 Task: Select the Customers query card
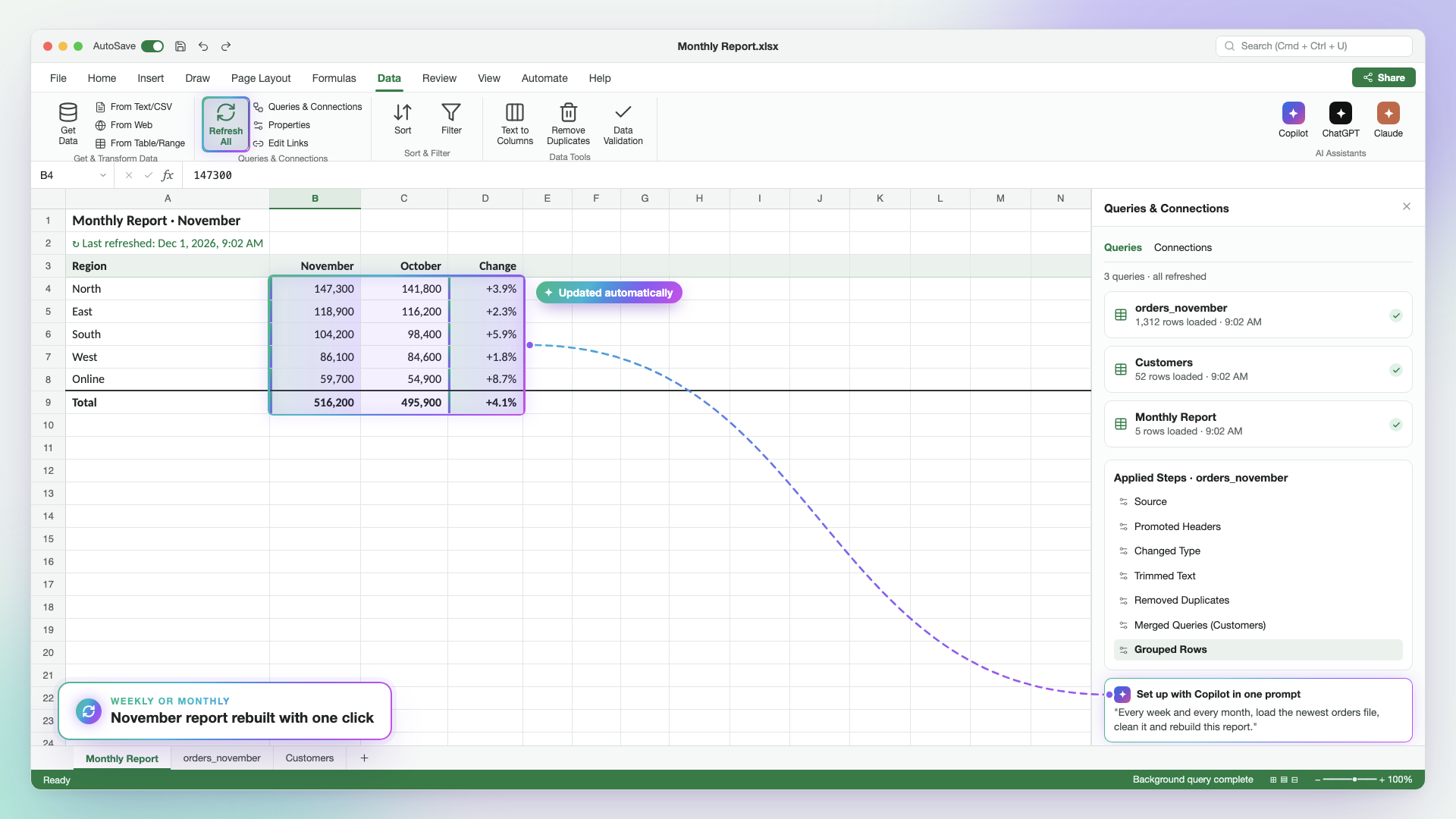[1257, 369]
